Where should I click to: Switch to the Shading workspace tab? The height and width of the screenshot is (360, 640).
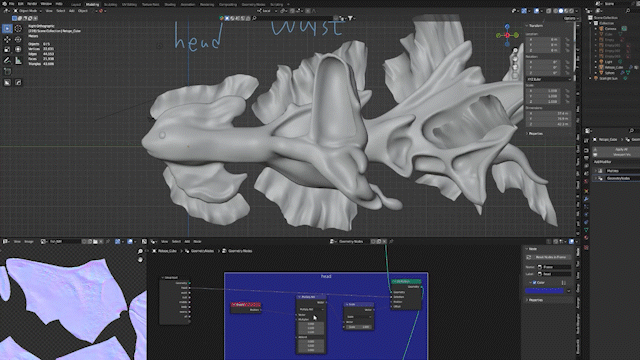coord(170,4)
